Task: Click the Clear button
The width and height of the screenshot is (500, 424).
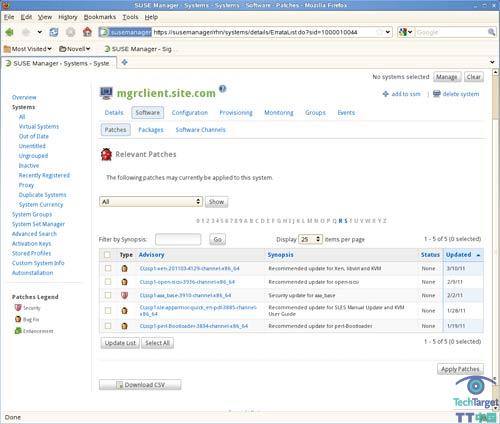Action: [474, 77]
